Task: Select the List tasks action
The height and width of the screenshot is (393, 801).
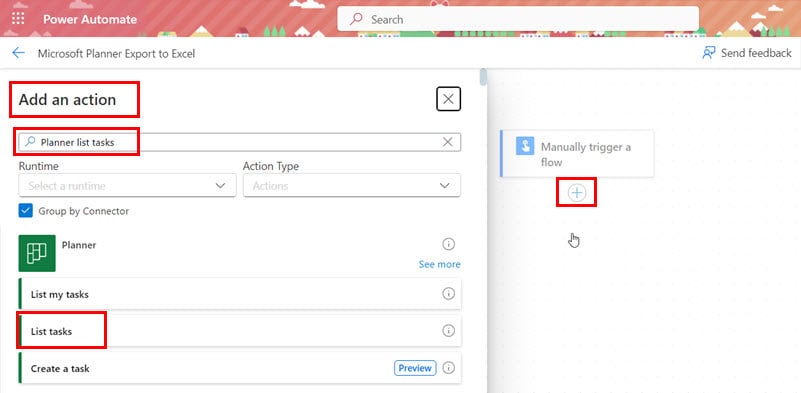Action: click(240, 331)
